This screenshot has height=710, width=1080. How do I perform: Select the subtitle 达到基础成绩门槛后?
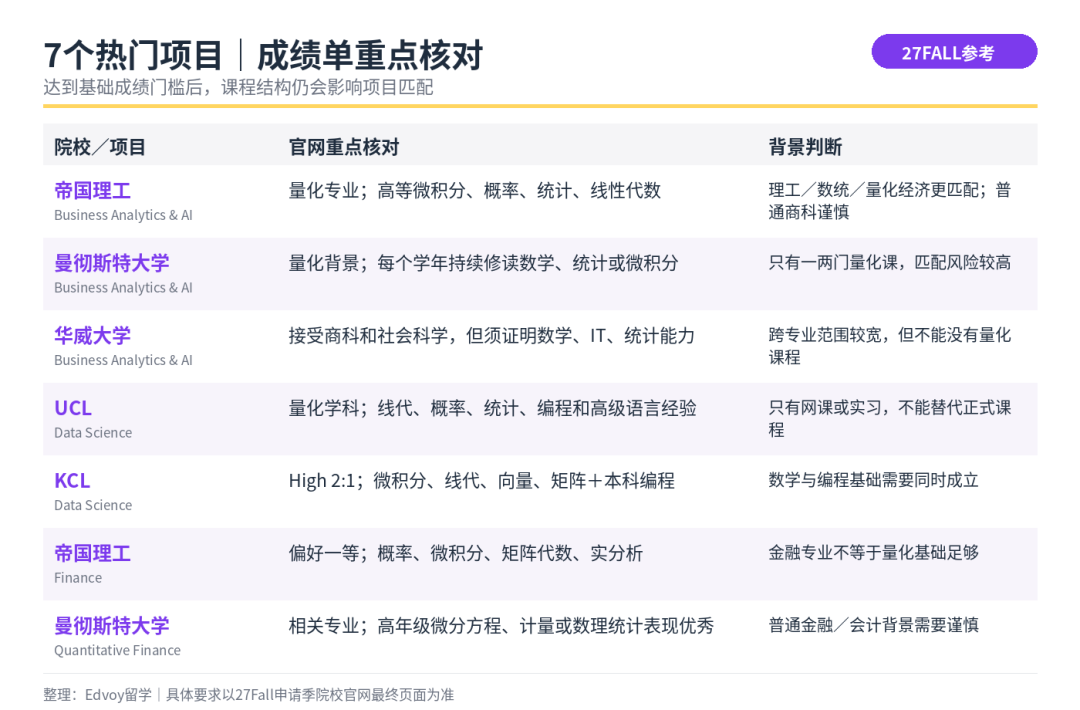click(x=123, y=87)
